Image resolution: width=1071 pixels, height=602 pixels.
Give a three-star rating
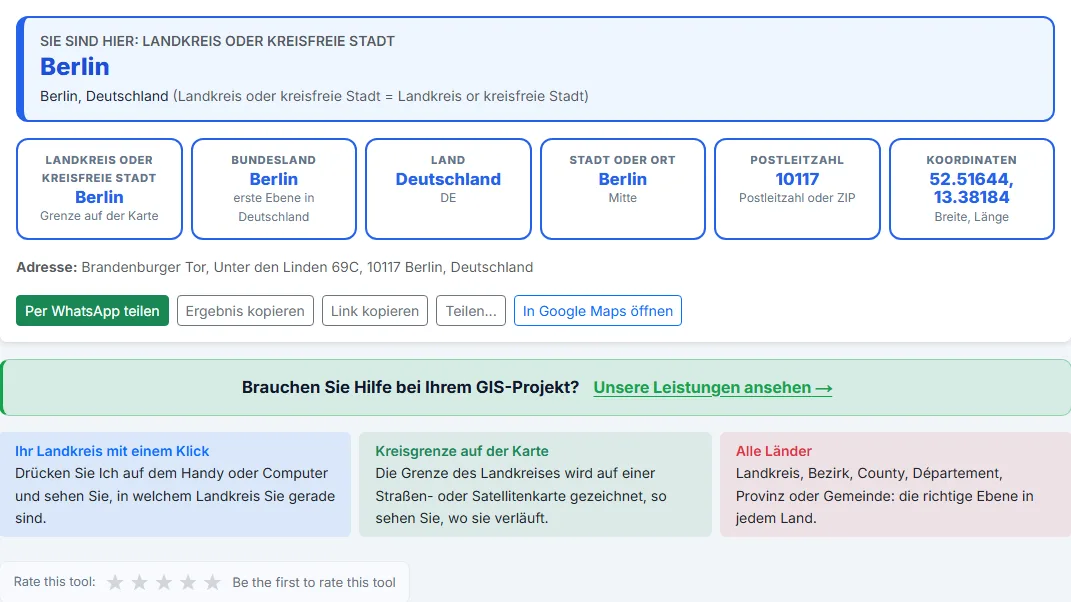[164, 582]
